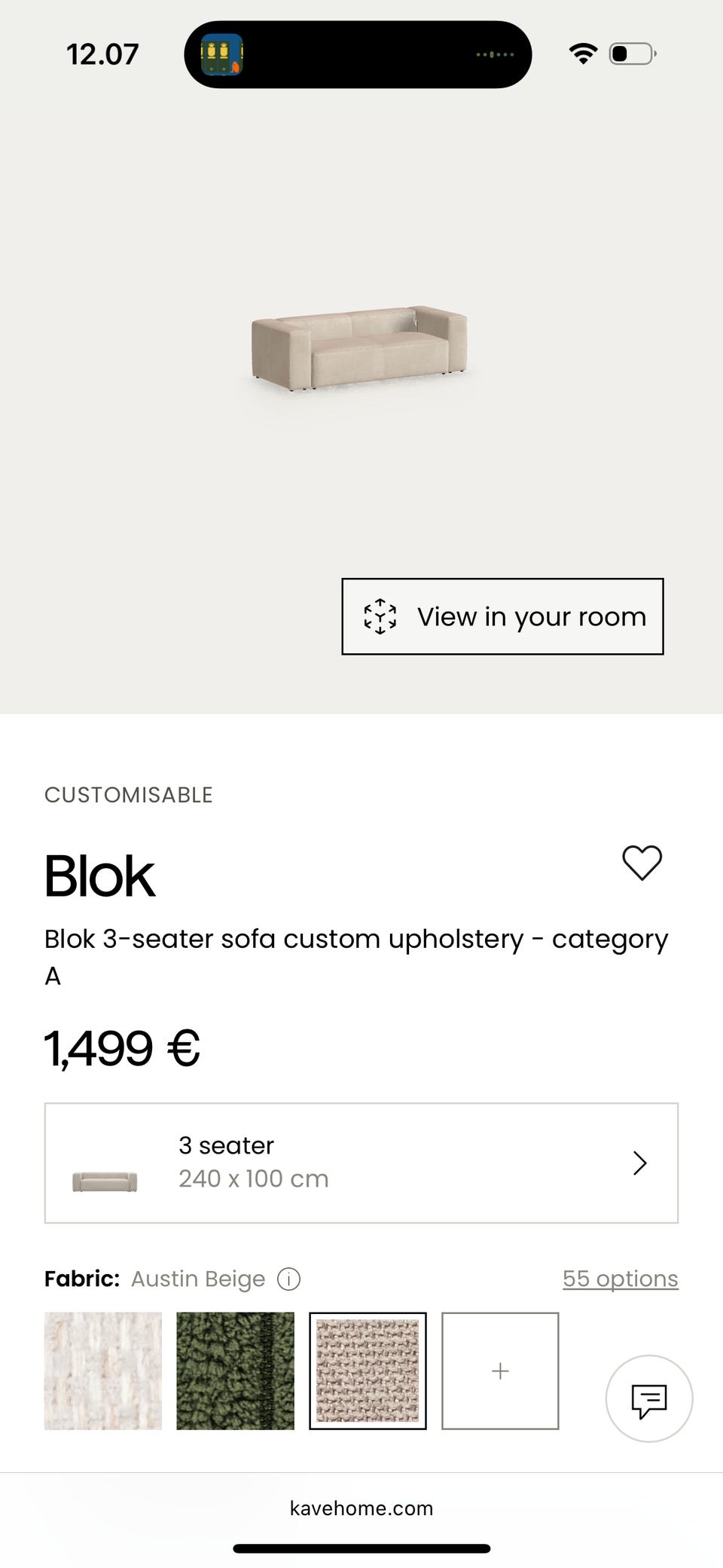The width and height of the screenshot is (723, 1568).
Task: Select the green bouclé fabric swatch
Action: point(235,1371)
